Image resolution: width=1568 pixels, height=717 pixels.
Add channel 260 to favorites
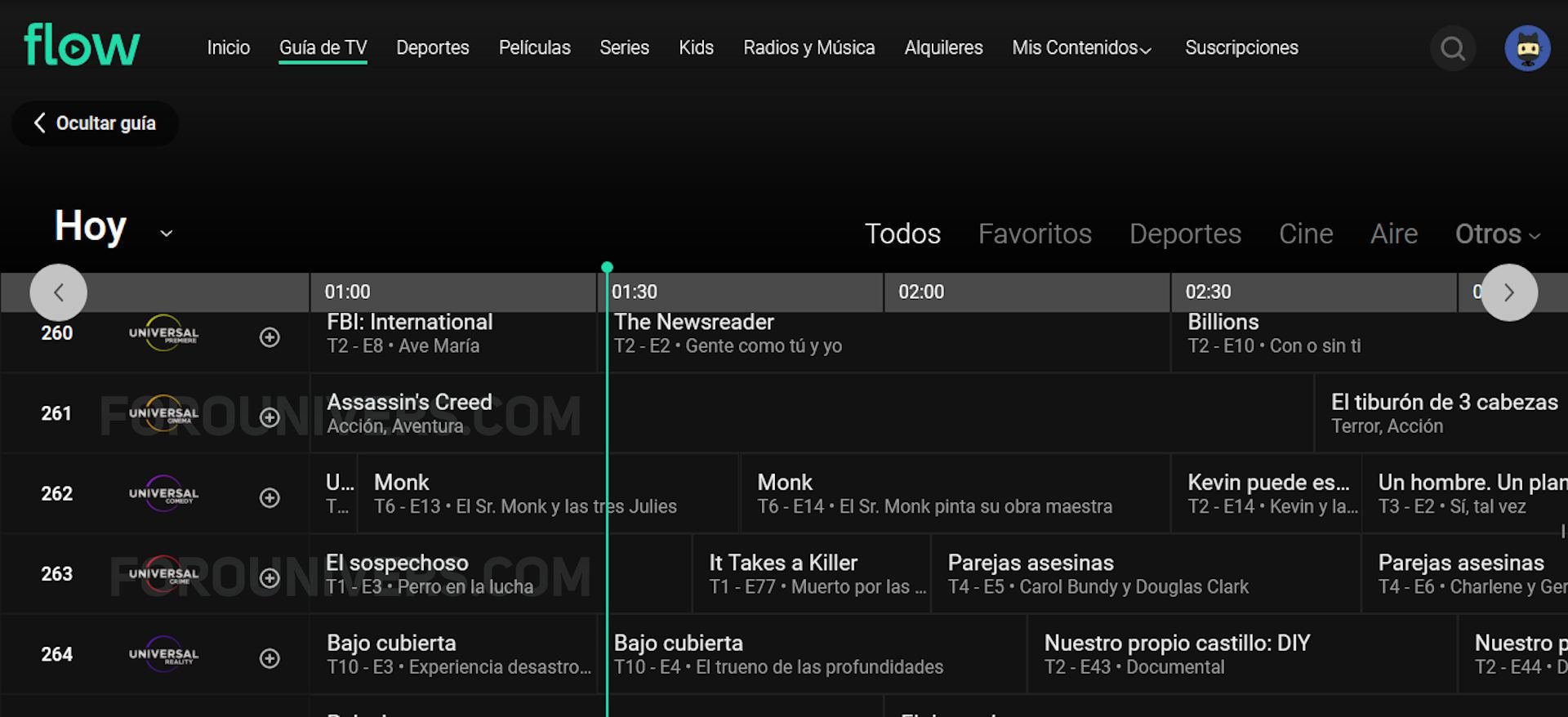click(269, 337)
